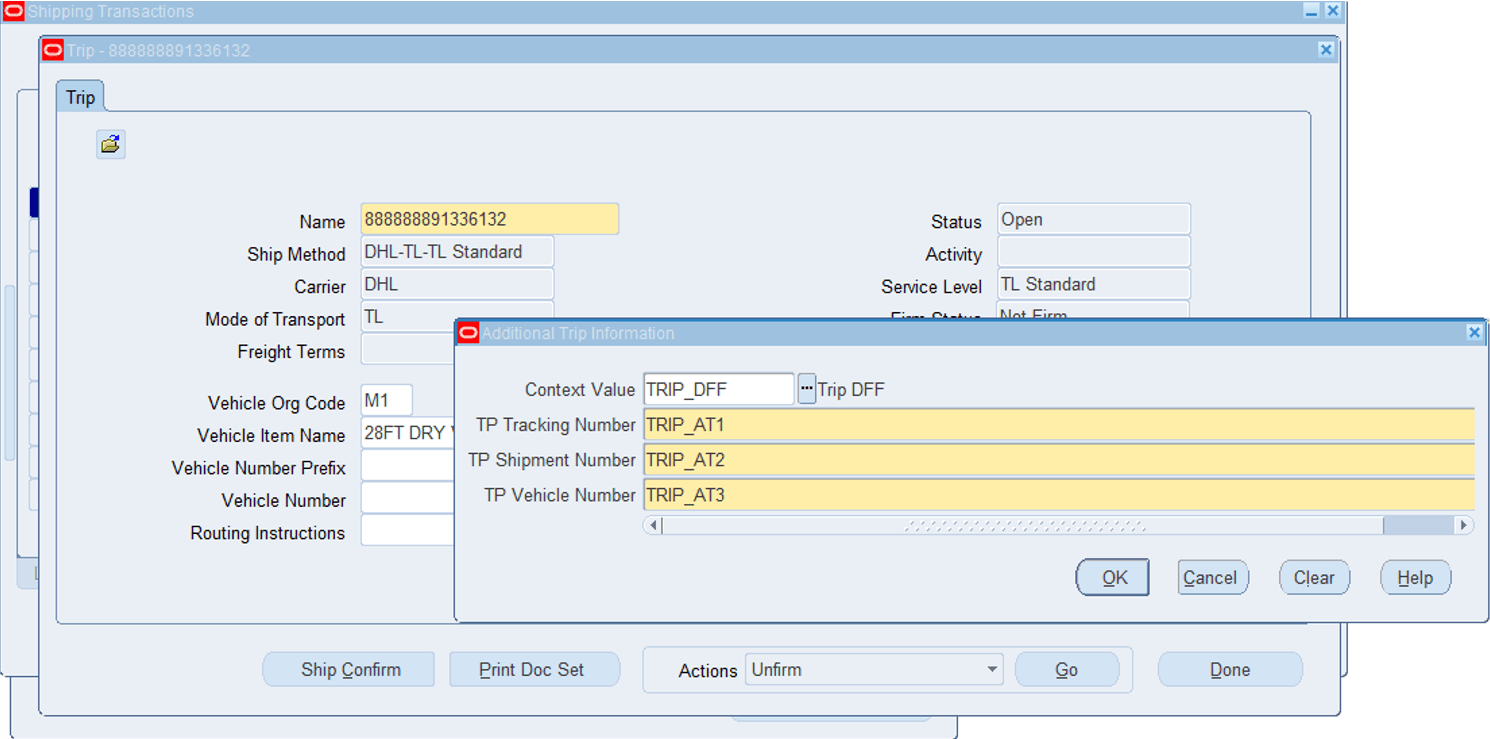This screenshot has height=739, width=1490.
Task: Click the Oracle logo on the Trip window titlebar
Action: [53, 49]
